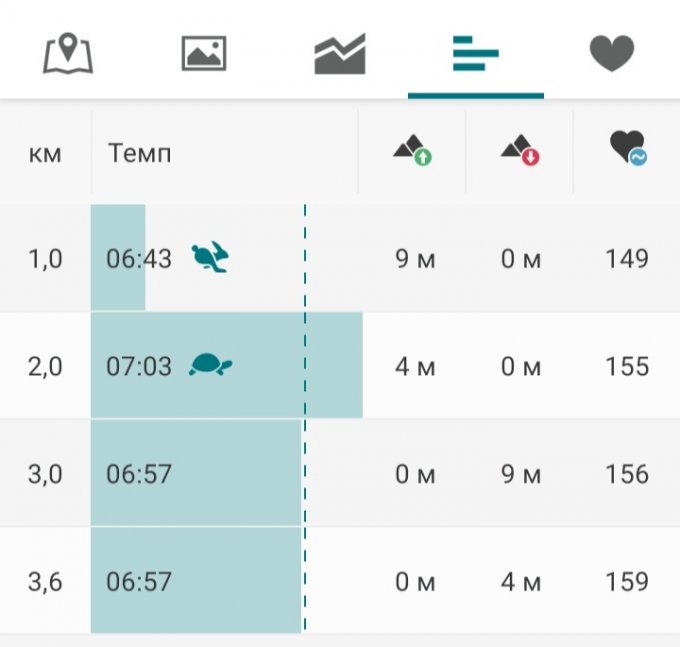
Task: Click heart rate value 159
Action: [x=627, y=581]
